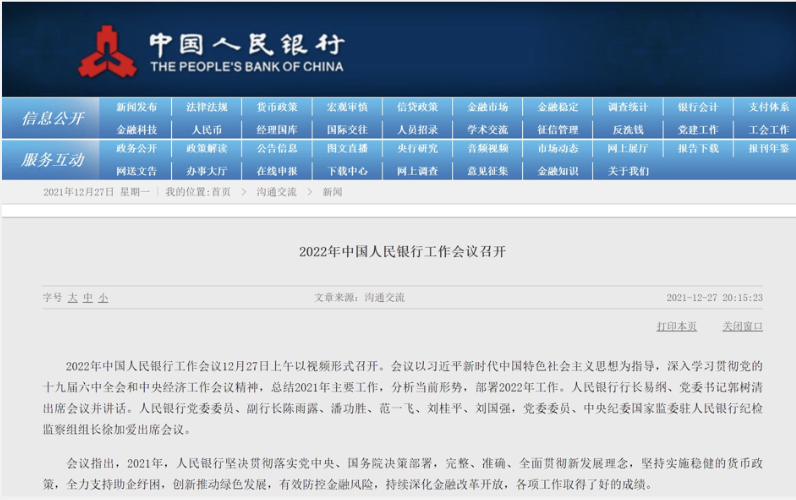Go to the 金融科技 page
Screen dimensions: 796x500
(x=137, y=130)
